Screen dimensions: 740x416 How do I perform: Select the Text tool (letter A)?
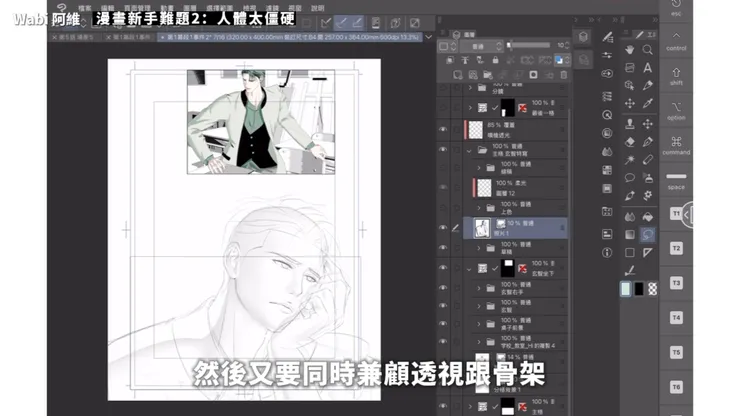pyautogui.click(x=648, y=68)
